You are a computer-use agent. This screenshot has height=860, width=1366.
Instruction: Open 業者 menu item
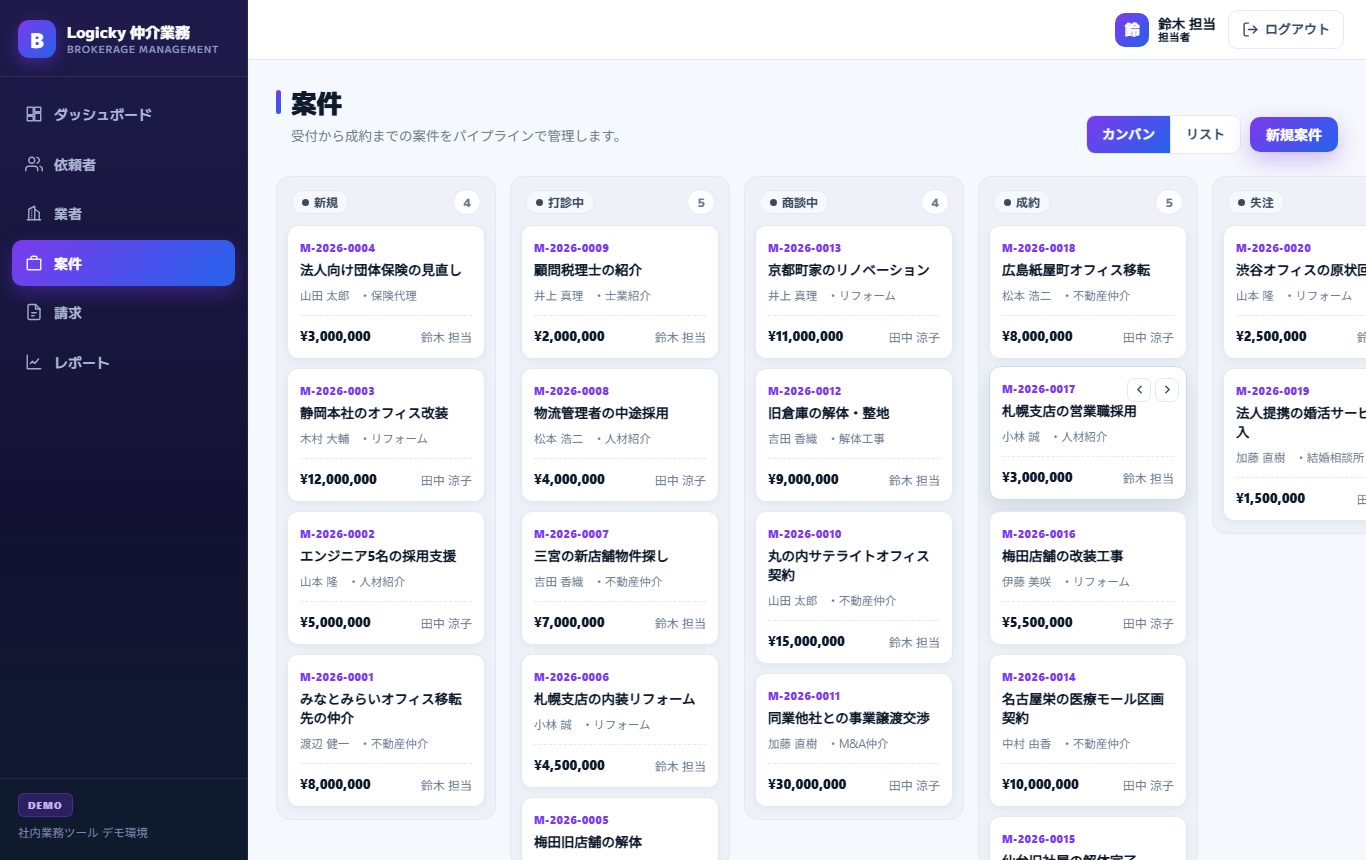pos(123,213)
